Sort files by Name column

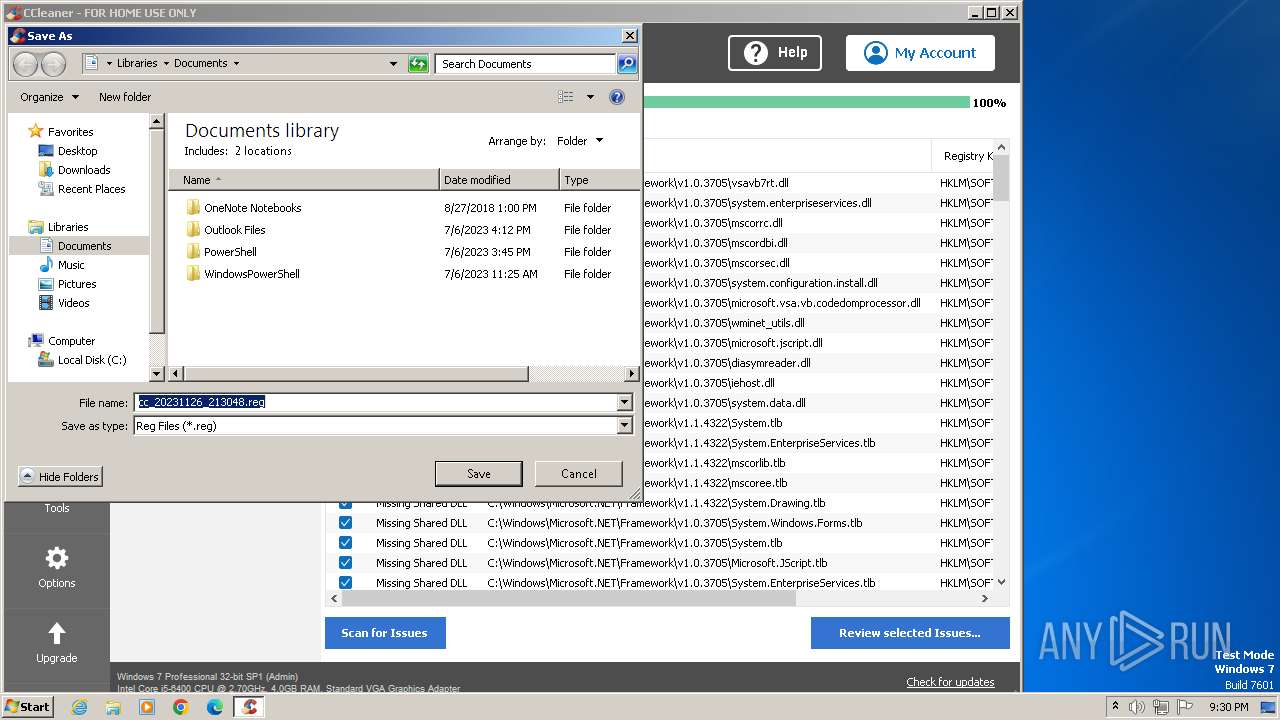[x=304, y=180]
